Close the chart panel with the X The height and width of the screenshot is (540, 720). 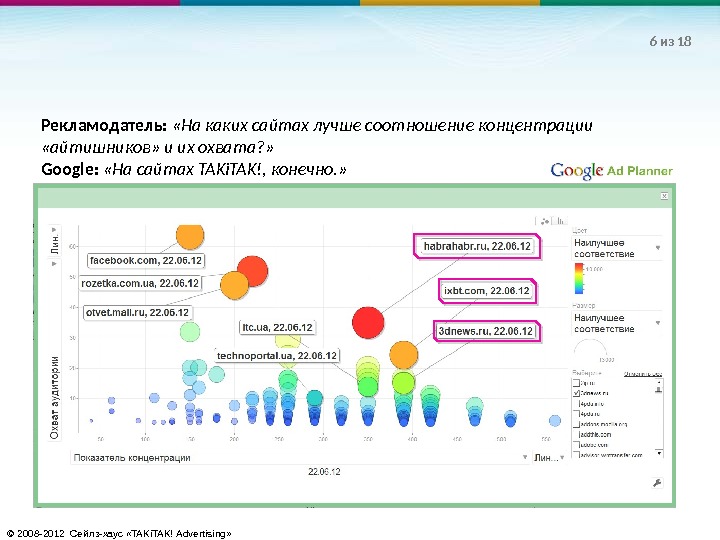[x=664, y=196]
